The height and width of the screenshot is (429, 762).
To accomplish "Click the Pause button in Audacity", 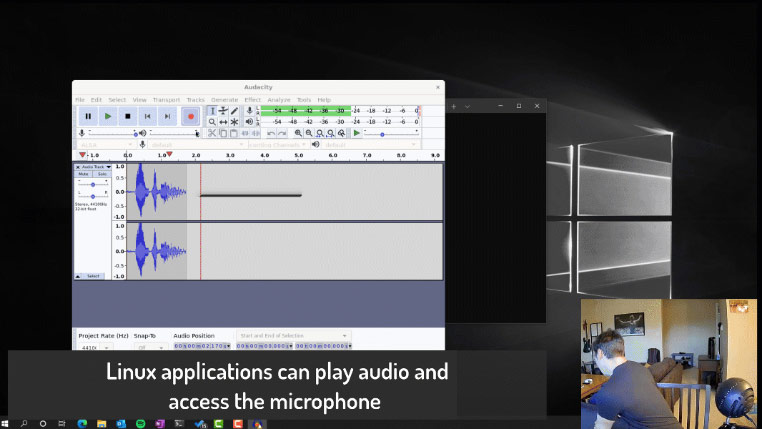I will tap(88, 117).
